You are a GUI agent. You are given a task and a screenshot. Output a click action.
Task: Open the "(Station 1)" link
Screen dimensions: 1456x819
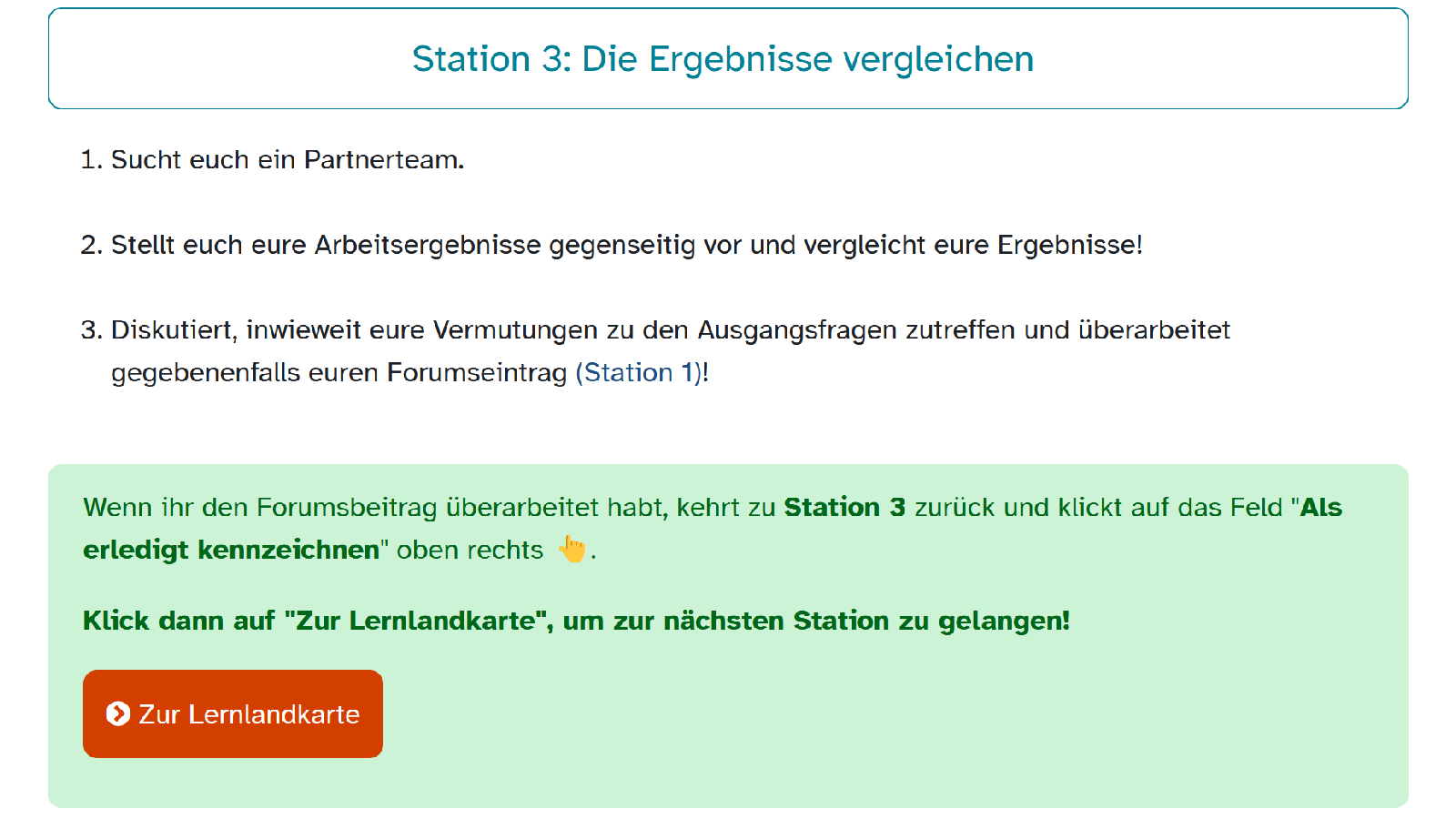pos(639,373)
